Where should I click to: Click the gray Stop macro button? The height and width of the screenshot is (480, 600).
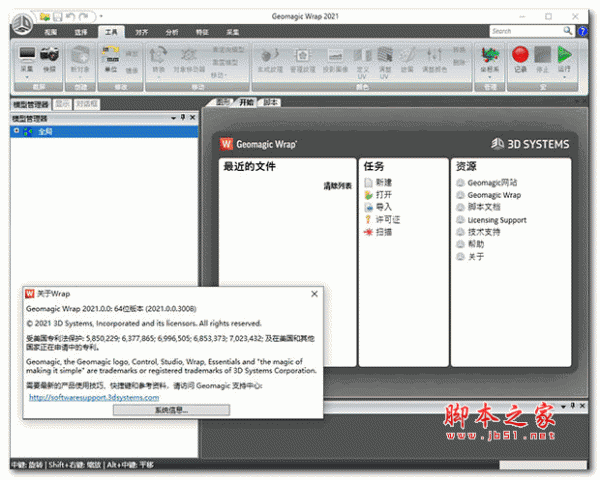click(x=542, y=54)
